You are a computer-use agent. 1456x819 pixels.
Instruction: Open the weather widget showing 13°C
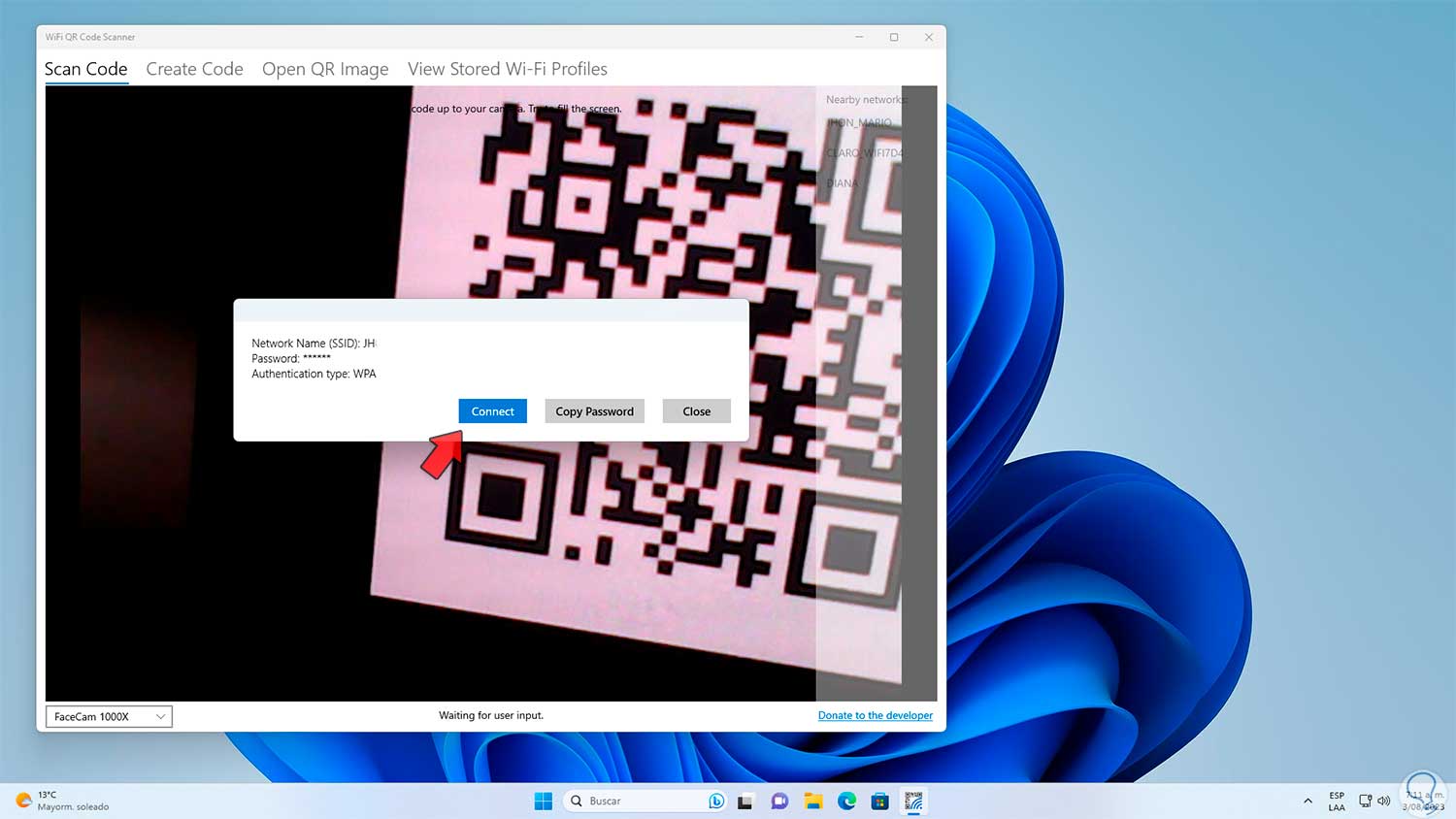(x=63, y=801)
